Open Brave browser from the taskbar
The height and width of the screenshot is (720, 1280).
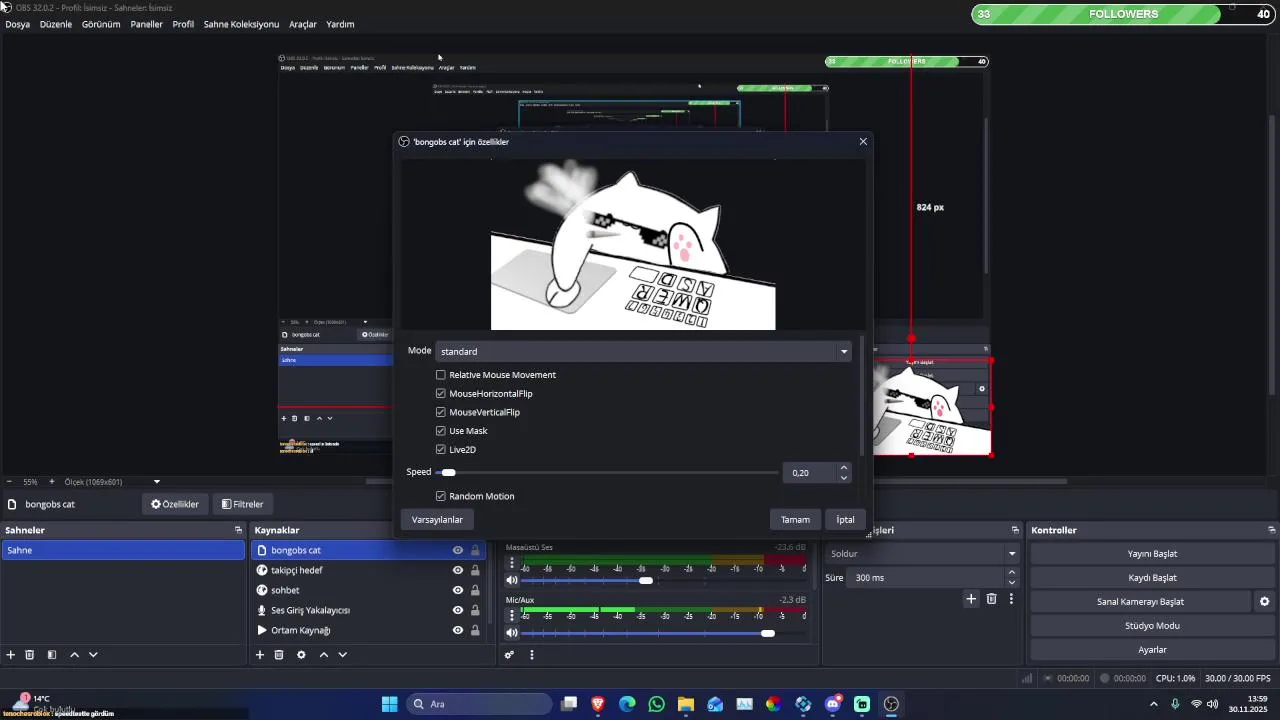(x=598, y=704)
